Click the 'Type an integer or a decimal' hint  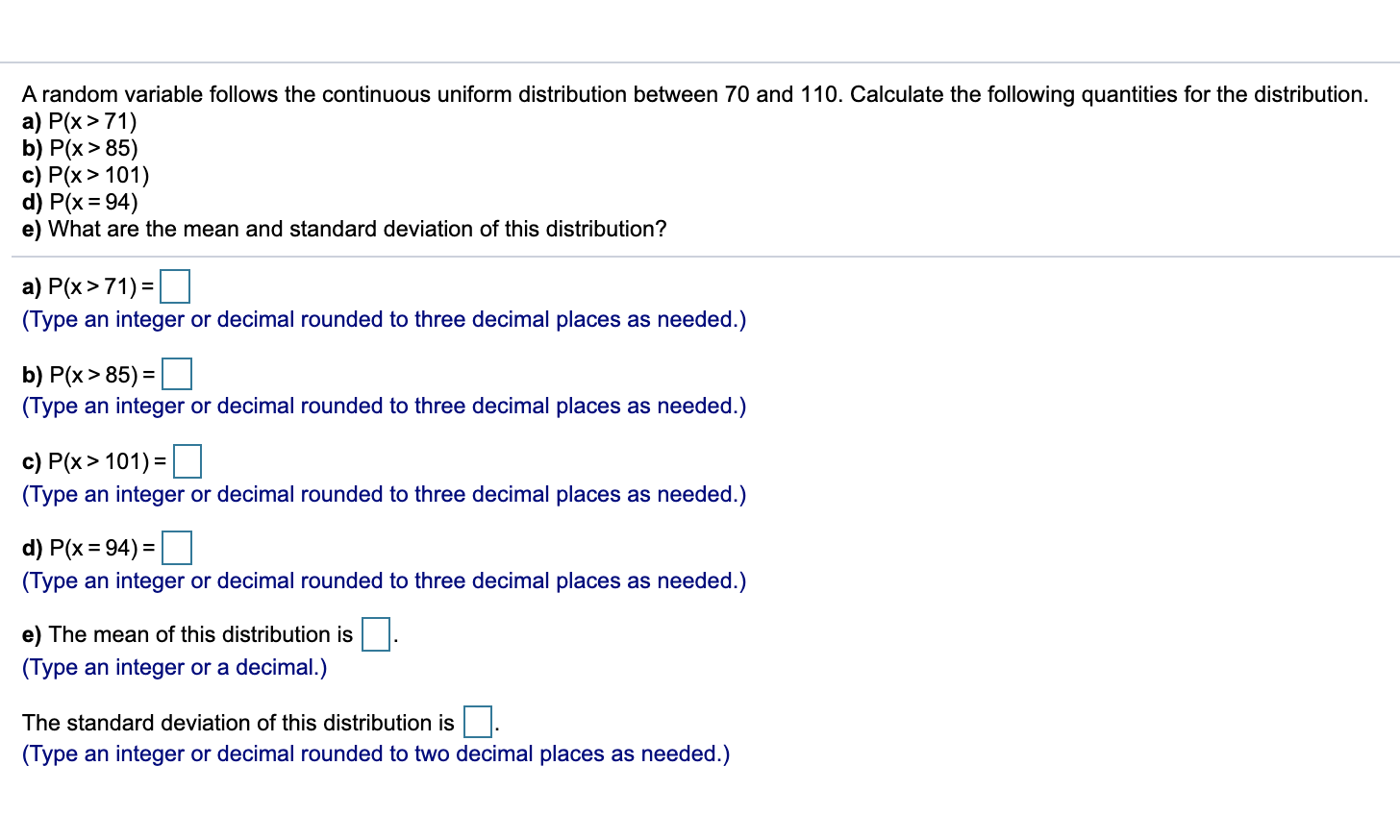(x=175, y=667)
